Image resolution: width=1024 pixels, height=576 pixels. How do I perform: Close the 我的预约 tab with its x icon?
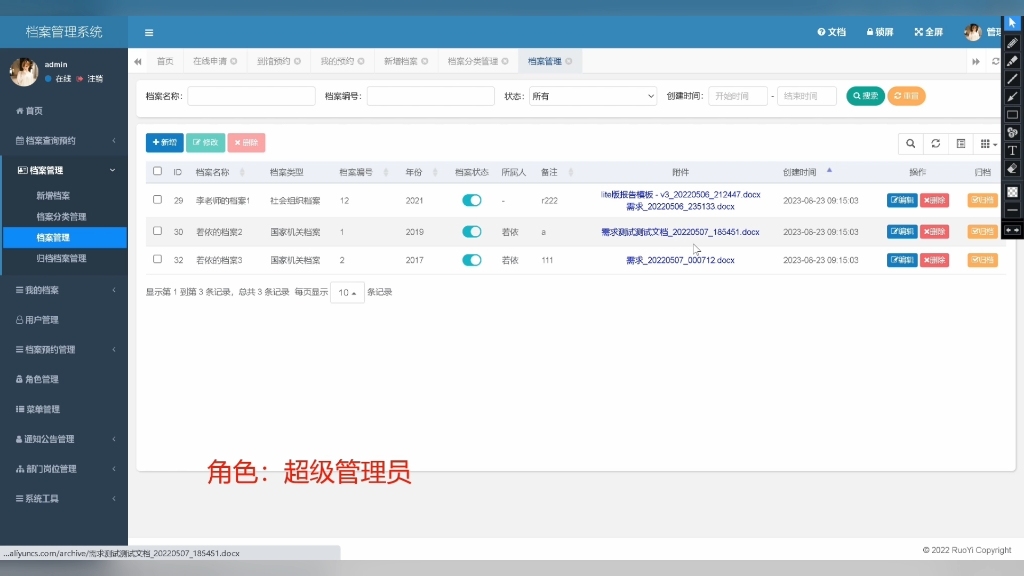coord(361,61)
